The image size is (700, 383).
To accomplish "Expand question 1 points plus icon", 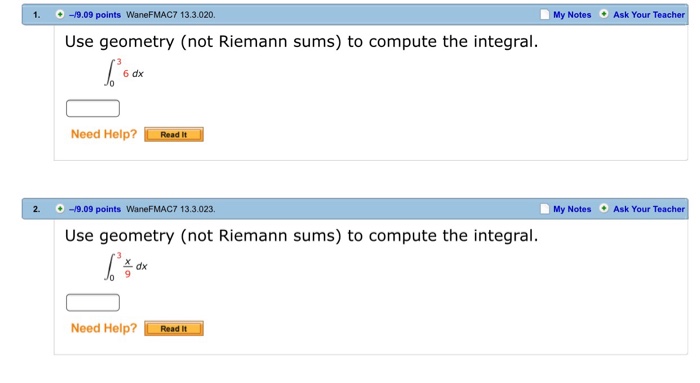I will 60,14.
